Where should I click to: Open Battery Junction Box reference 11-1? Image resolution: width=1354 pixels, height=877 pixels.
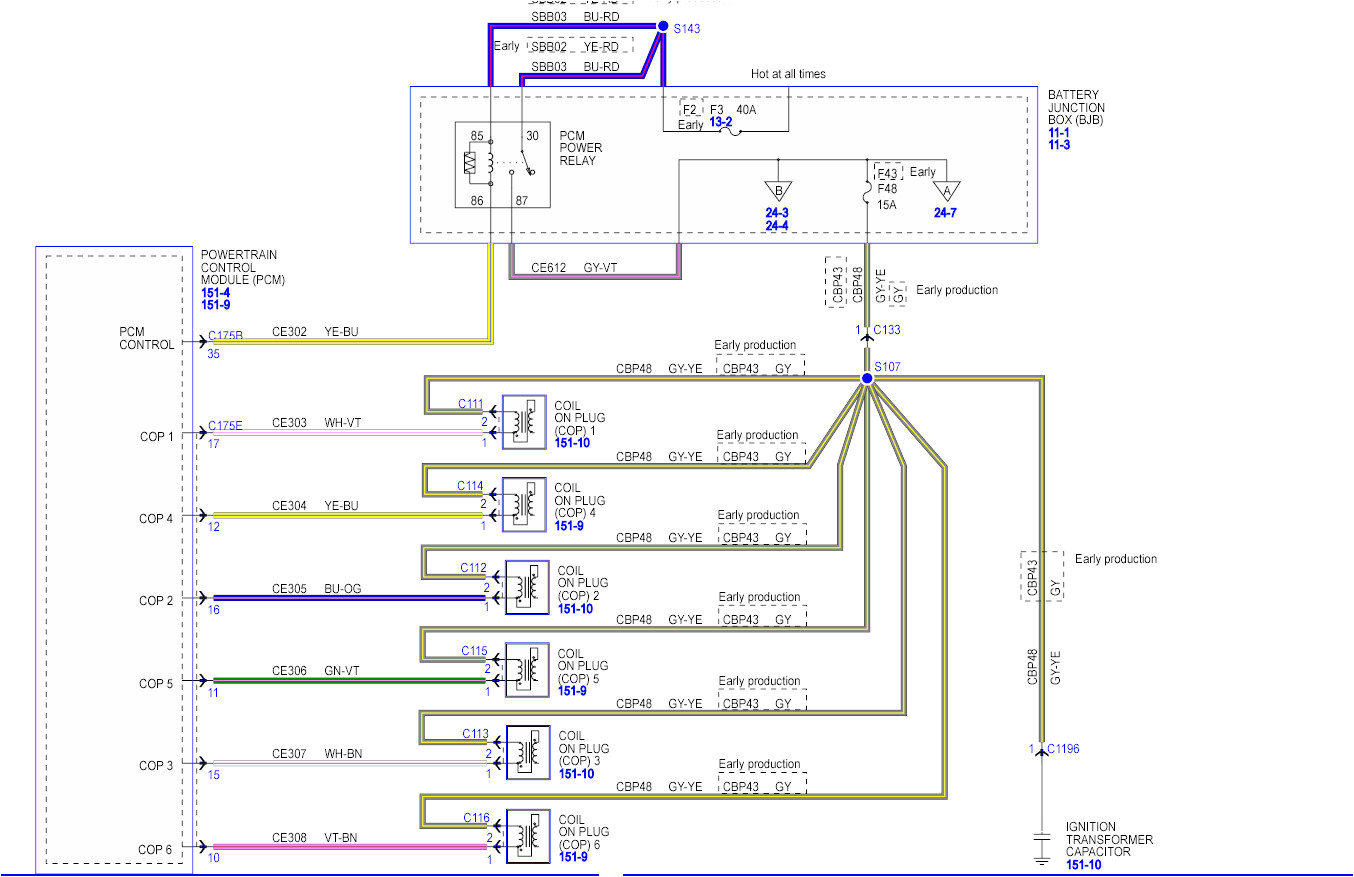(x=1057, y=131)
